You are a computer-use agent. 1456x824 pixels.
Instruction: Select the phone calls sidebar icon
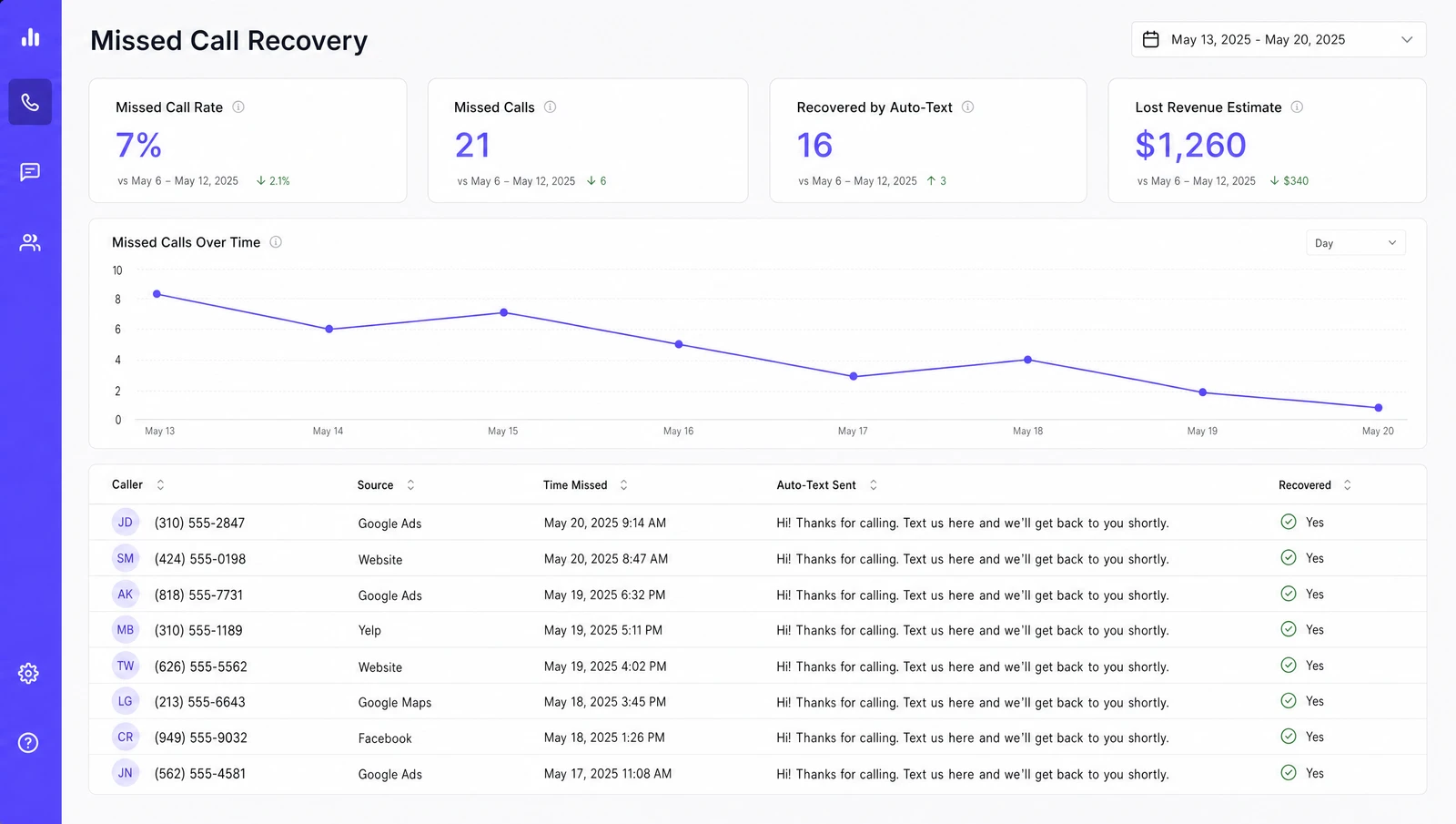(30, 102)
